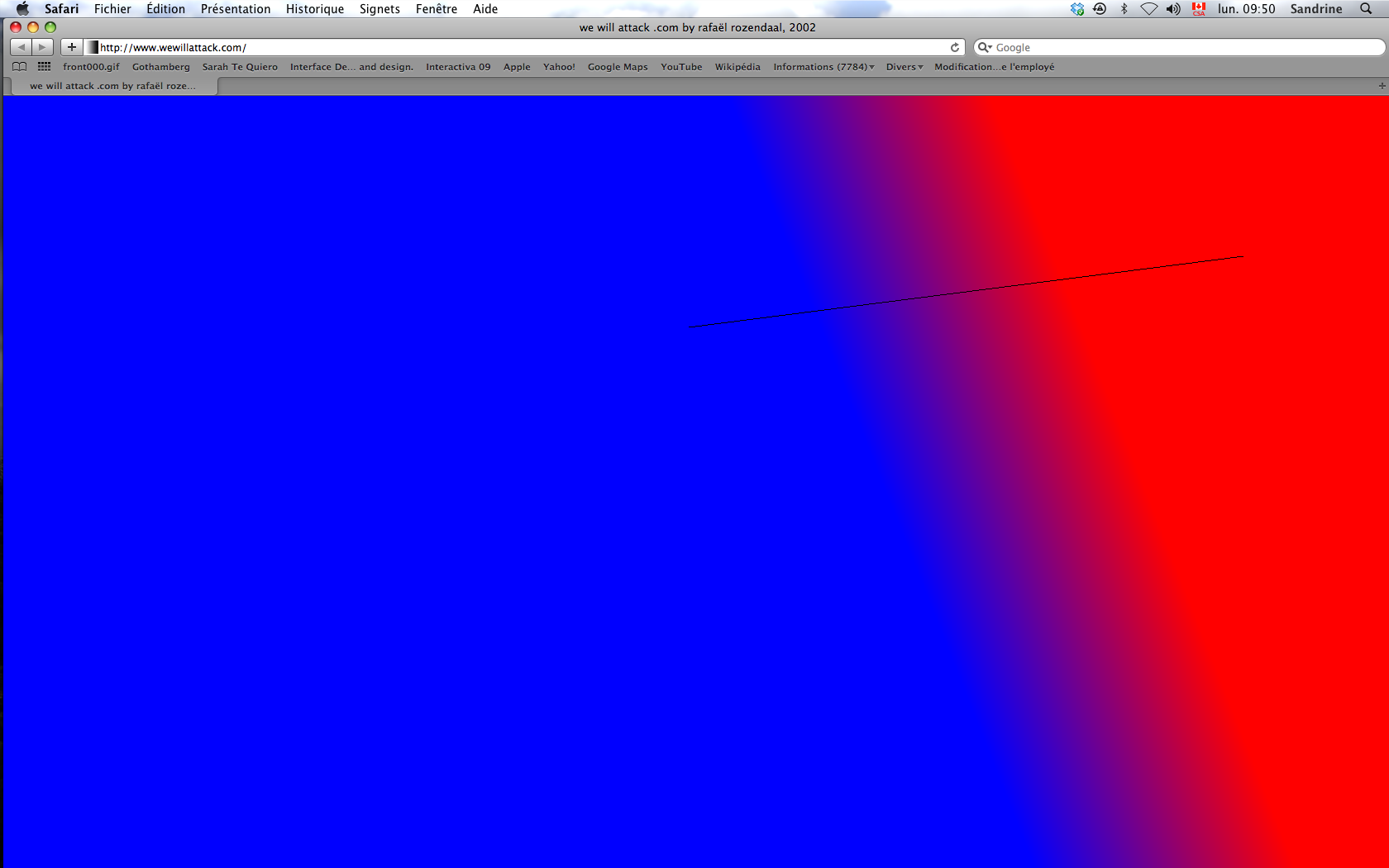Expand the Informations (7784) bookmarks folder
The width and height of the screenshot is (1389, 868).
[823, 67]
